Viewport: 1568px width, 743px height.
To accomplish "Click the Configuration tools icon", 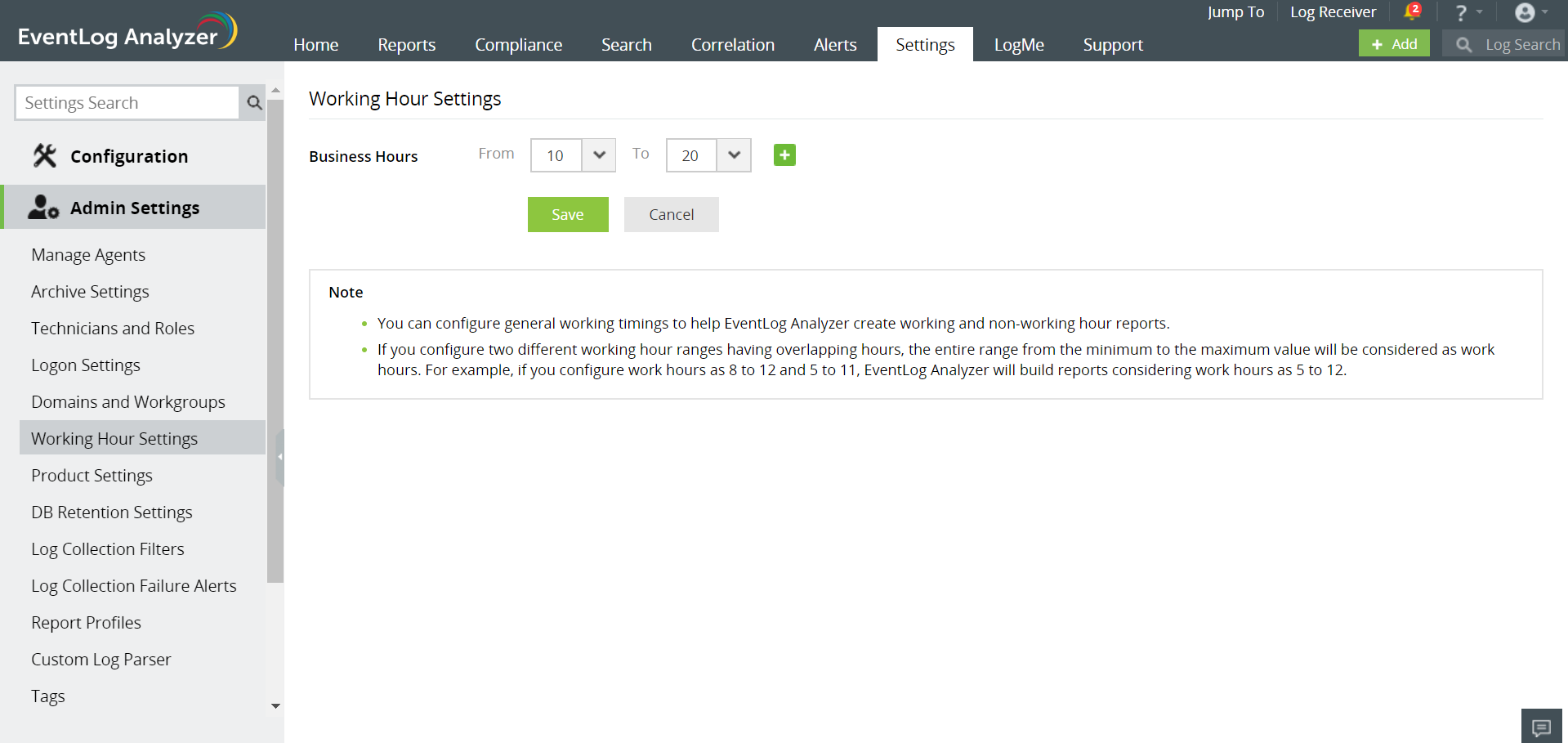I will [x=45, y=155].
